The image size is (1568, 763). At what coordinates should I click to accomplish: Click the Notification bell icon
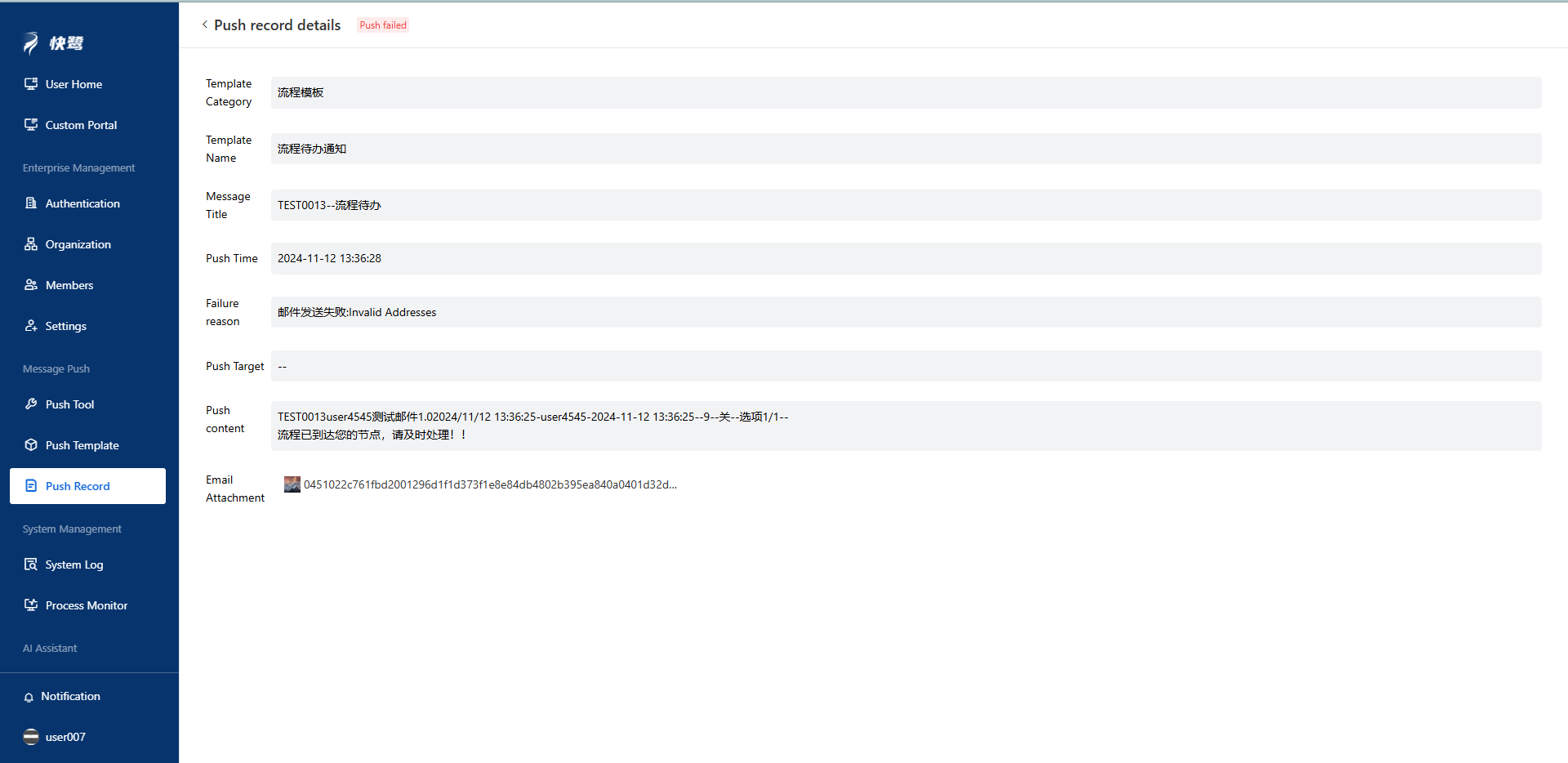tap(29, 697)
